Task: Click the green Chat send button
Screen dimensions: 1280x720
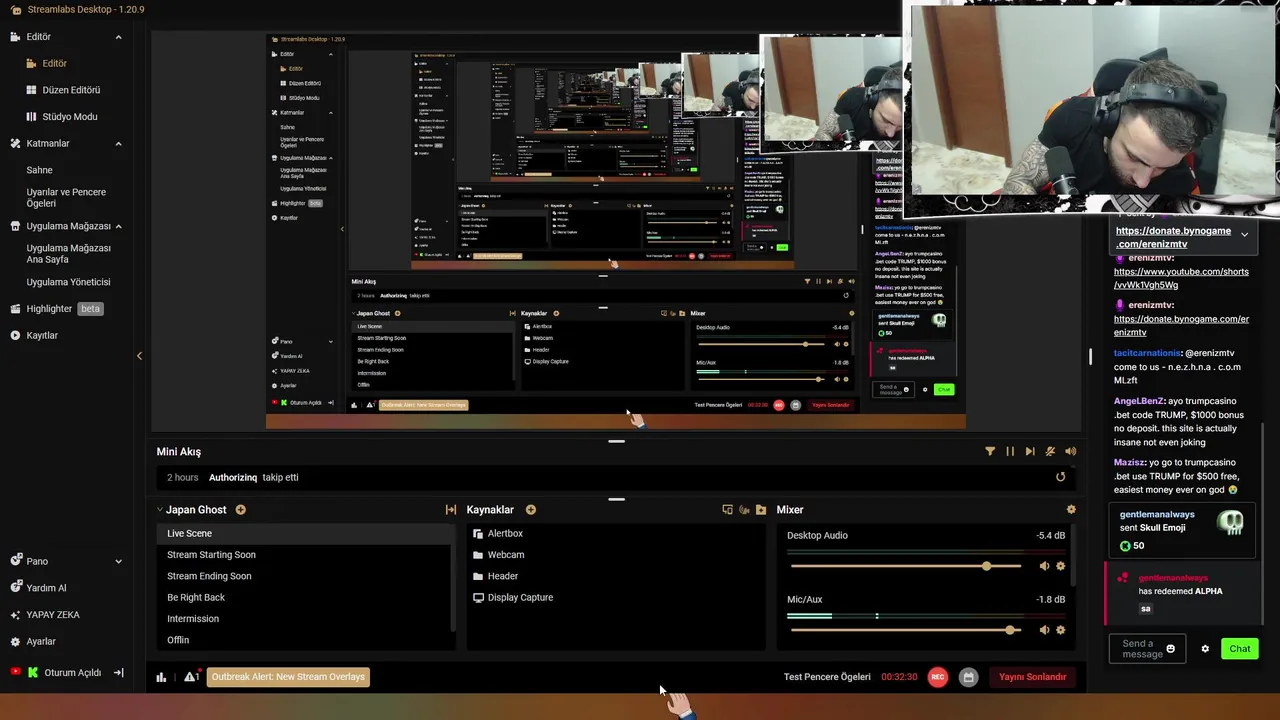Action: coord(1240,649)
